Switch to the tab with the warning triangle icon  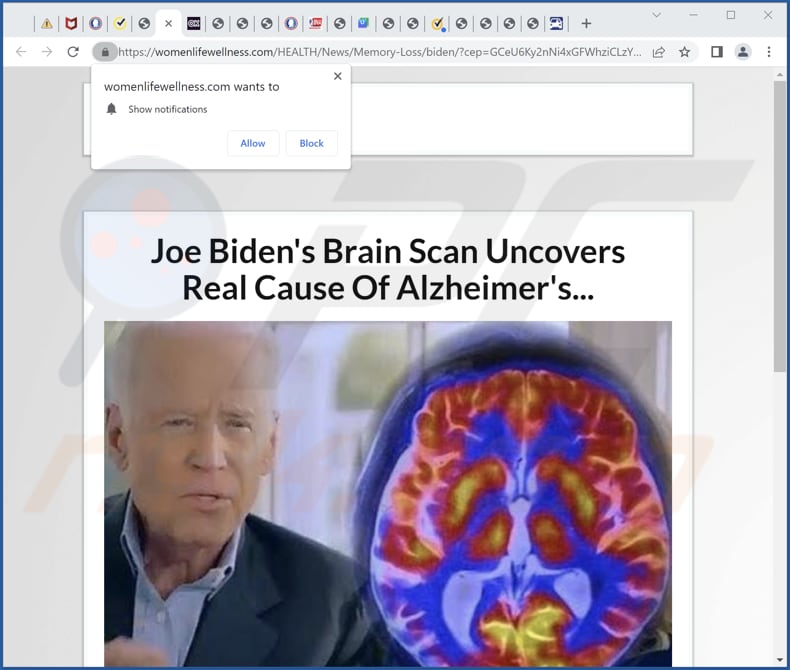[x=47, y=23]
